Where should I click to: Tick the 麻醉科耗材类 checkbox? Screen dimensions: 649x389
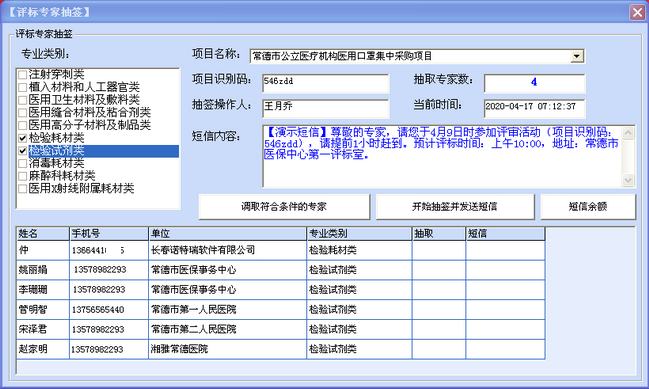(x=23, y=176)
